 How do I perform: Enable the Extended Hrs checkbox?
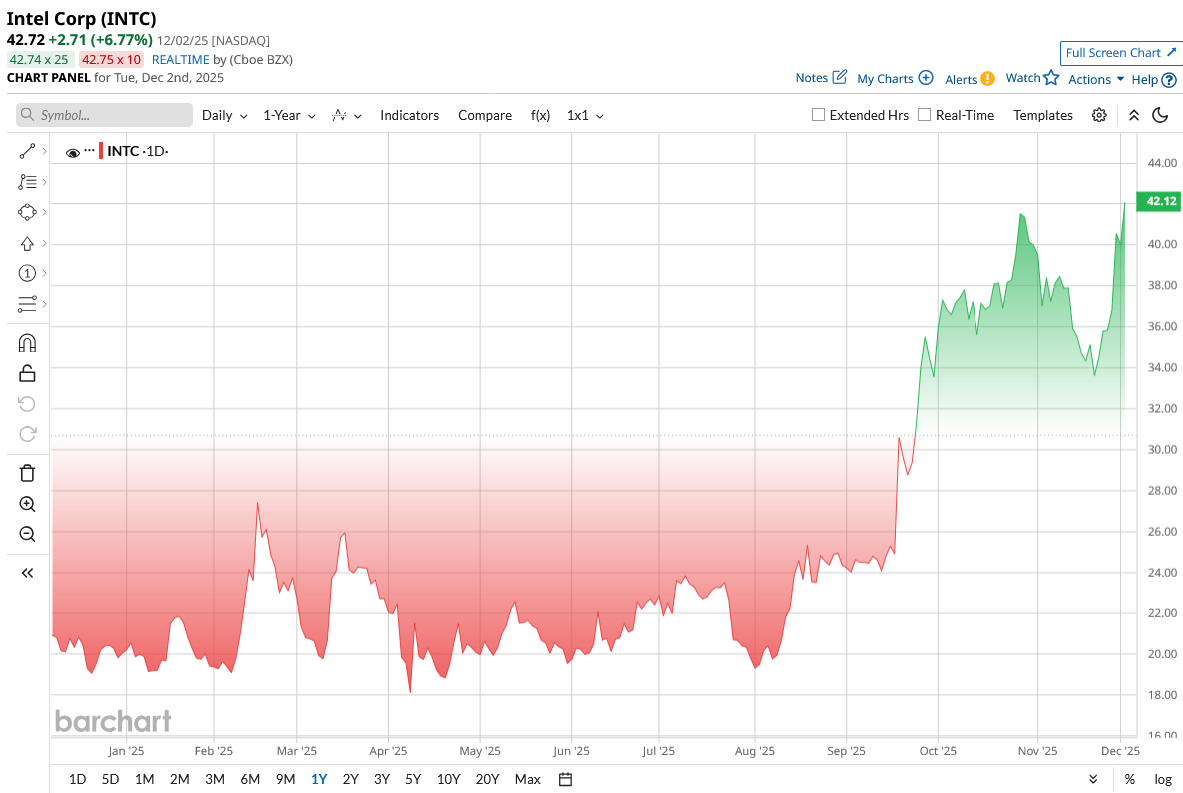818,115
